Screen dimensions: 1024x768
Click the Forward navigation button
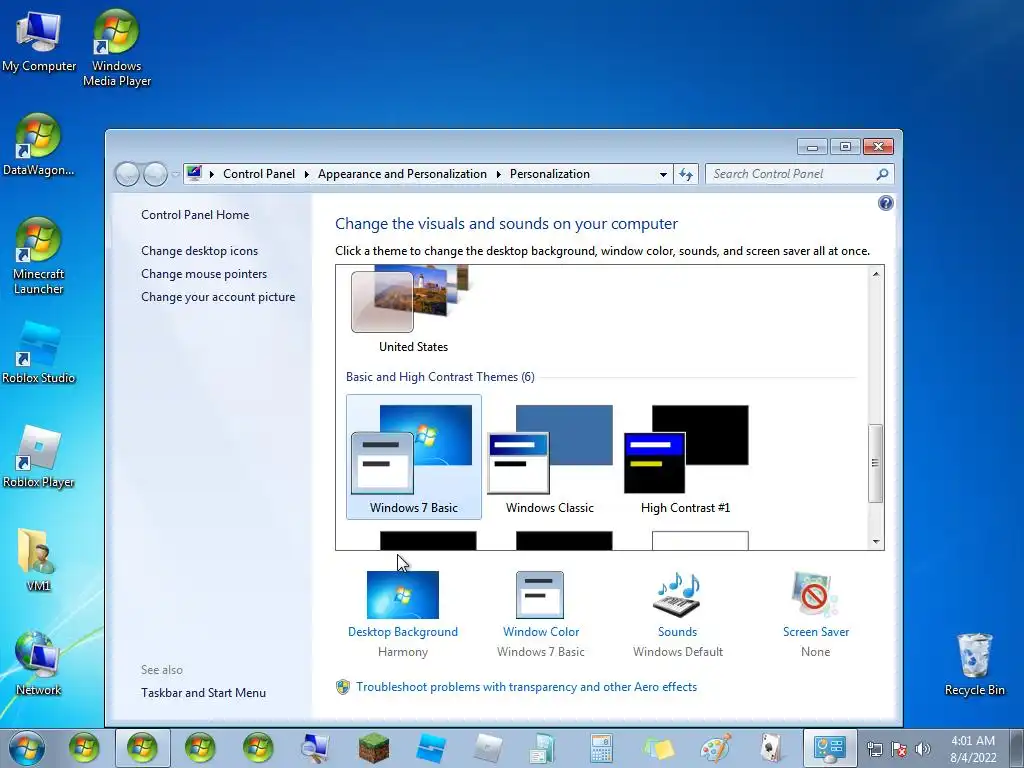click(155, 174)
